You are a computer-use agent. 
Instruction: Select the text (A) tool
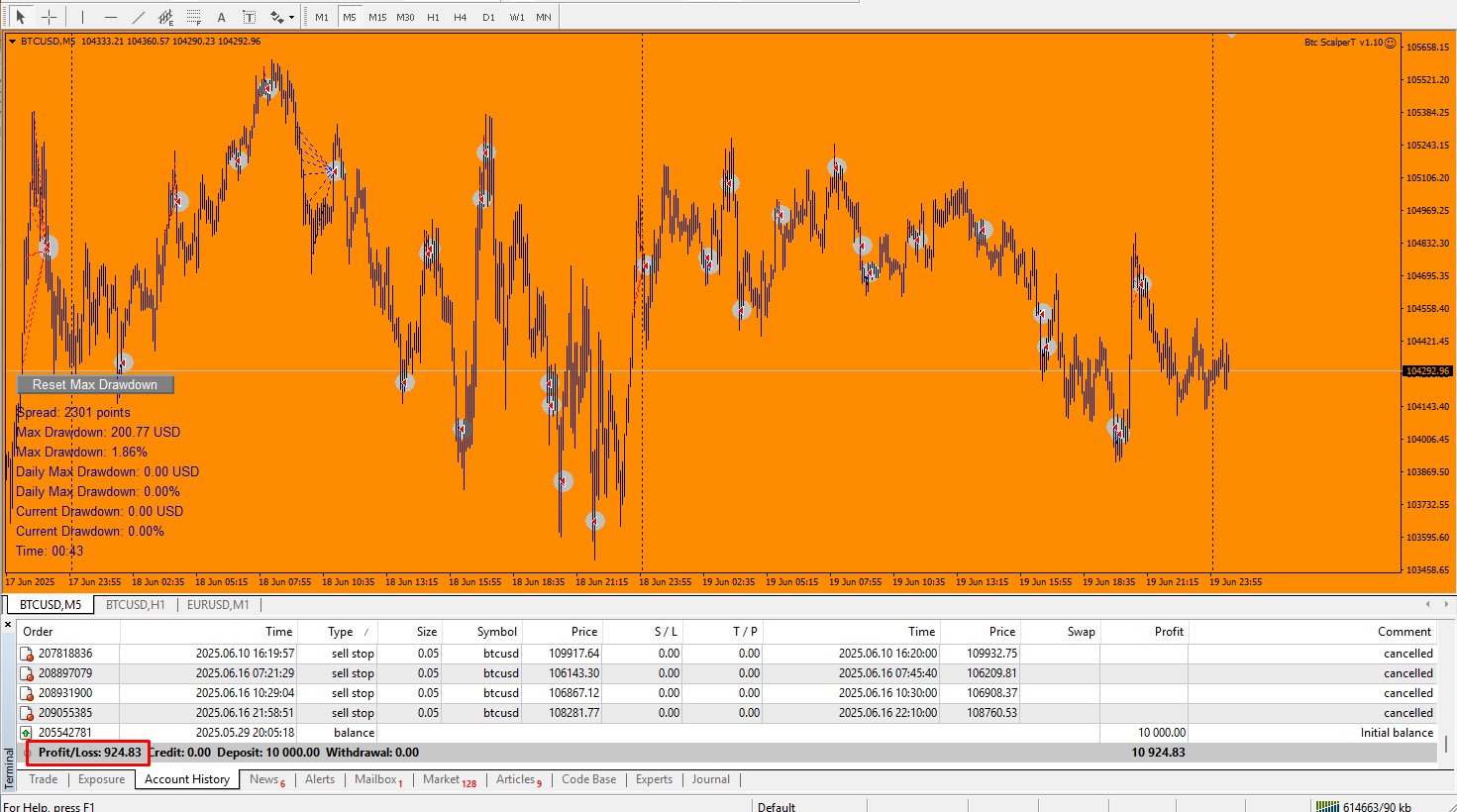click(x=222, y=17)
